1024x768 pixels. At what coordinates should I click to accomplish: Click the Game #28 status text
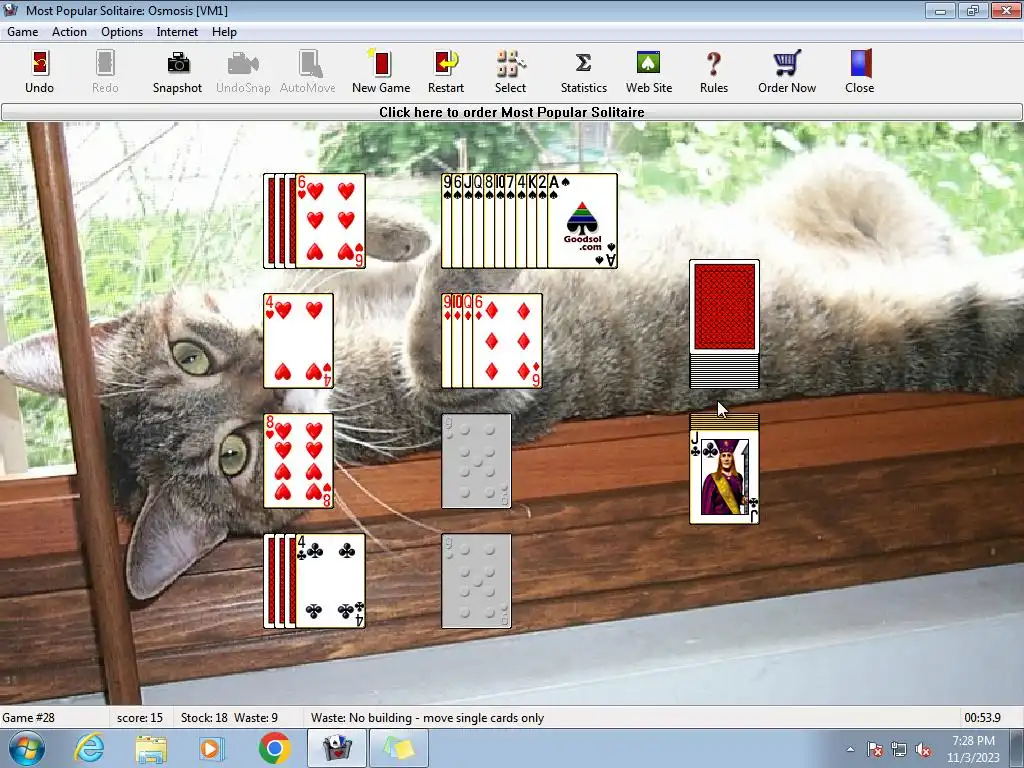click(29, 718)
